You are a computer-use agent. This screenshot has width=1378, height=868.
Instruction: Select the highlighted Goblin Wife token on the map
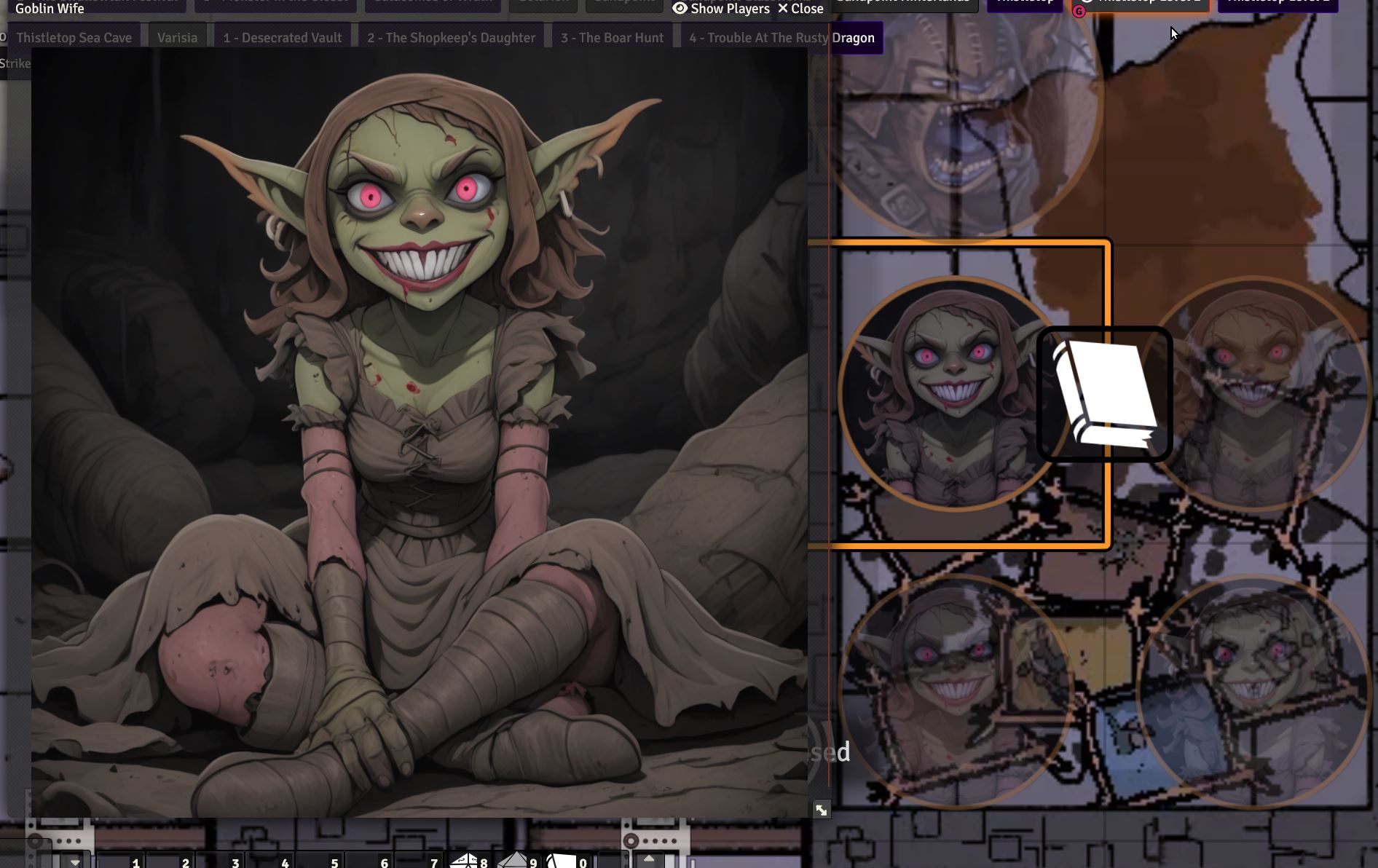(954, 393)
